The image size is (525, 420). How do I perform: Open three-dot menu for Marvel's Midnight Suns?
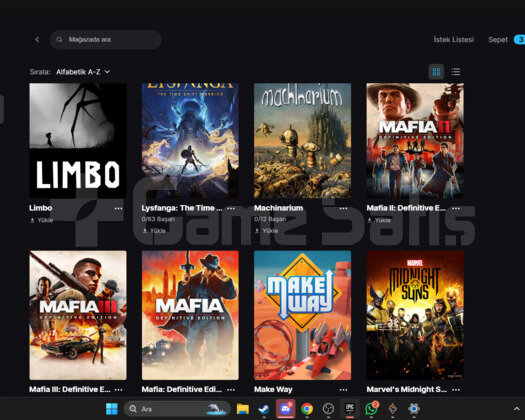click(456, 390)
